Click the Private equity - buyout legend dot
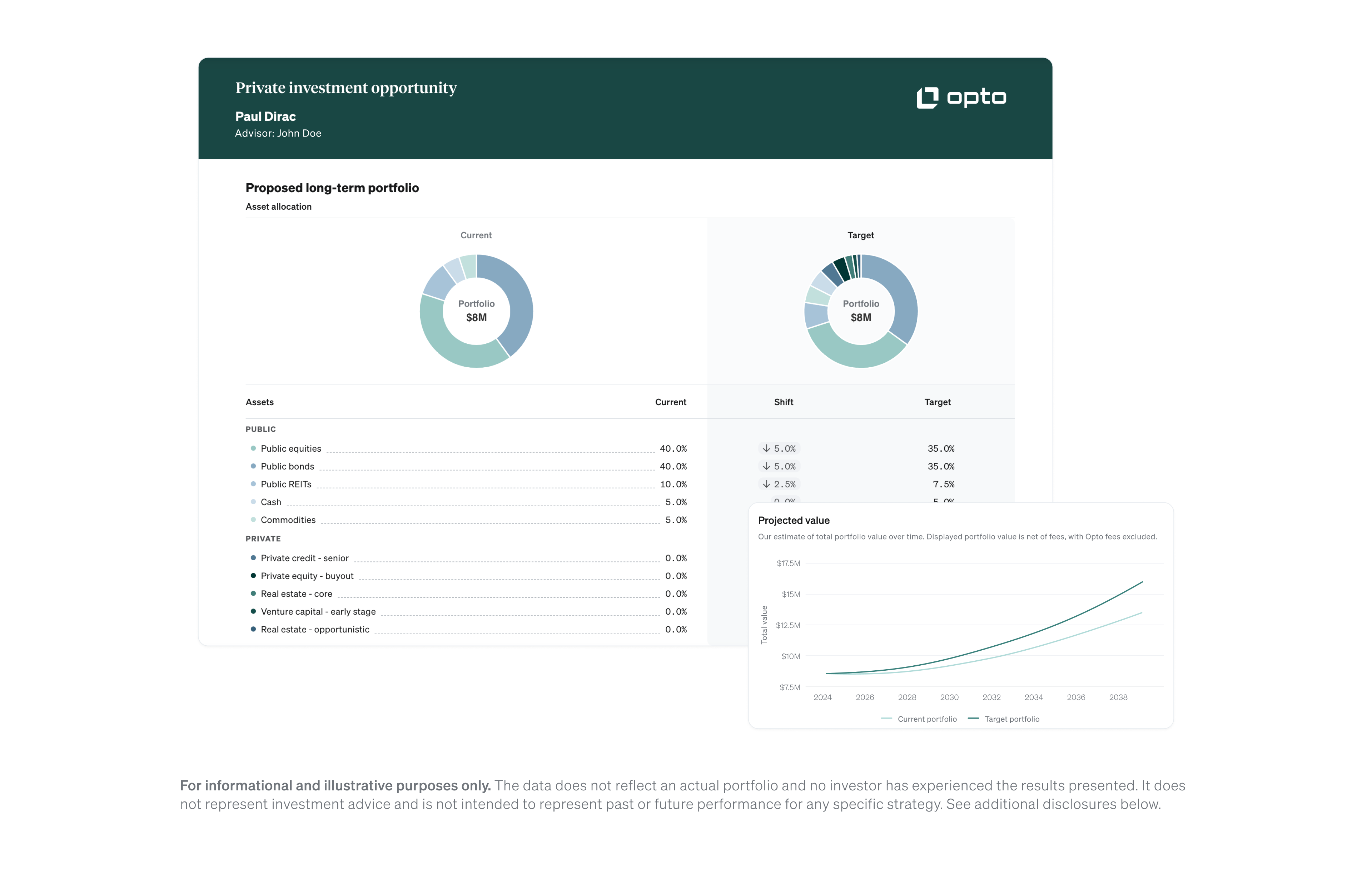 (253, 576)
